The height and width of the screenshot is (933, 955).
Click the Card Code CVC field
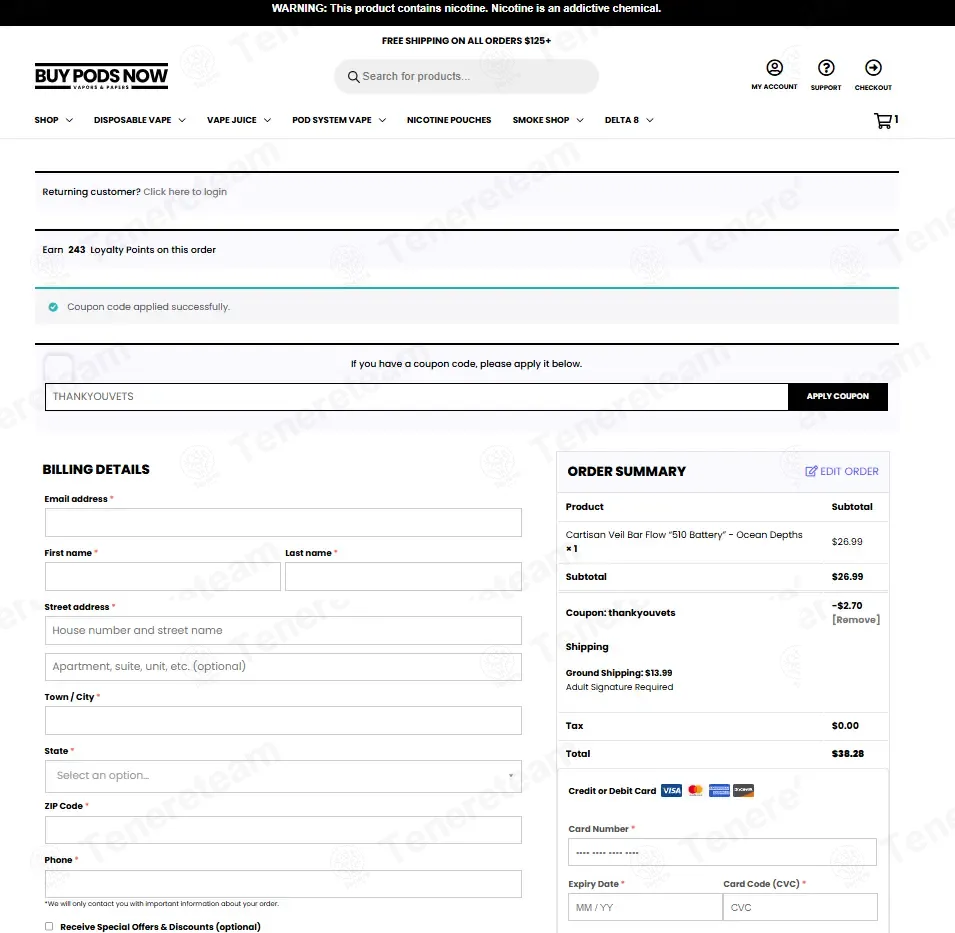coord(800,907)
